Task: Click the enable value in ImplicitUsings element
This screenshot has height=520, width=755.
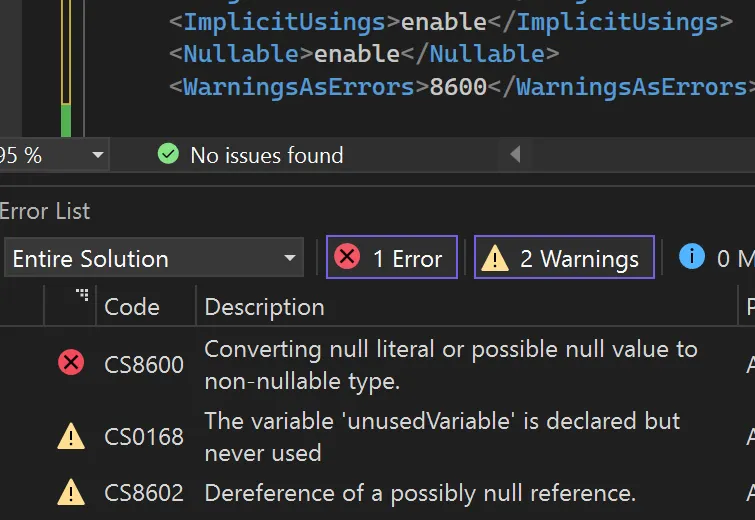Action: (443, 22)
